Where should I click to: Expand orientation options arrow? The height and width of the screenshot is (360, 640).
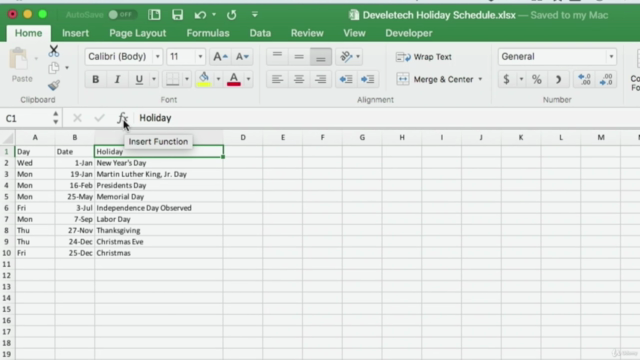358,57
